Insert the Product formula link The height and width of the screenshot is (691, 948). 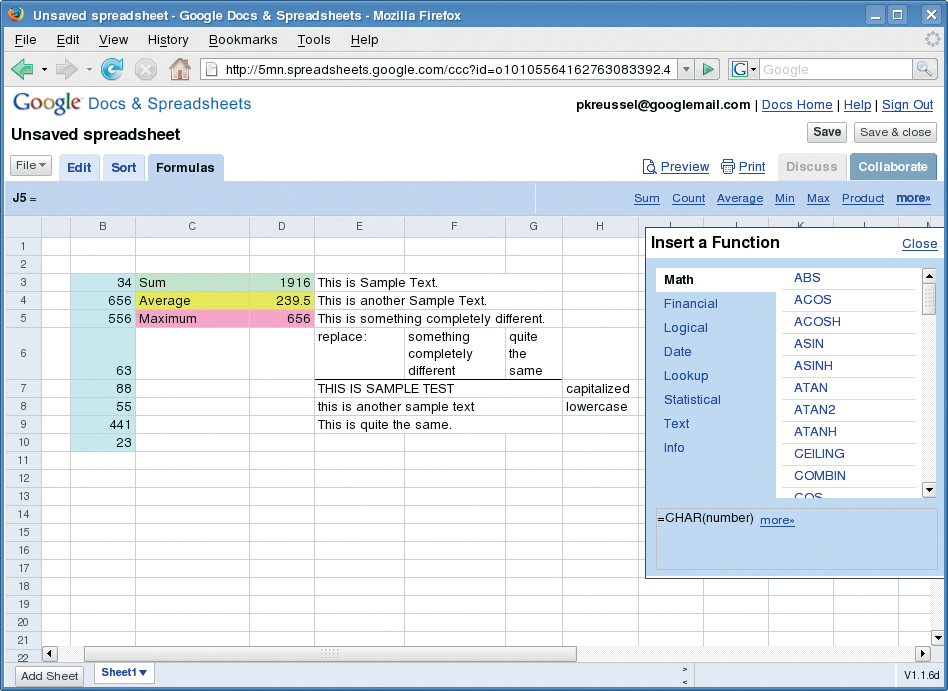863,198
